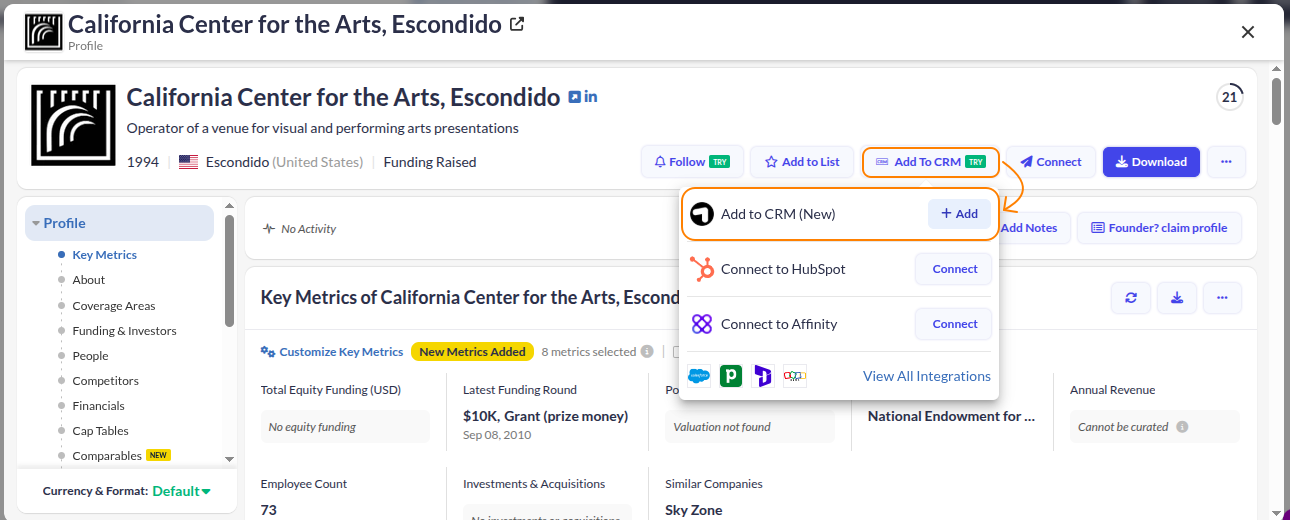Click the Zoho integration icon

(x=795, y=376)
